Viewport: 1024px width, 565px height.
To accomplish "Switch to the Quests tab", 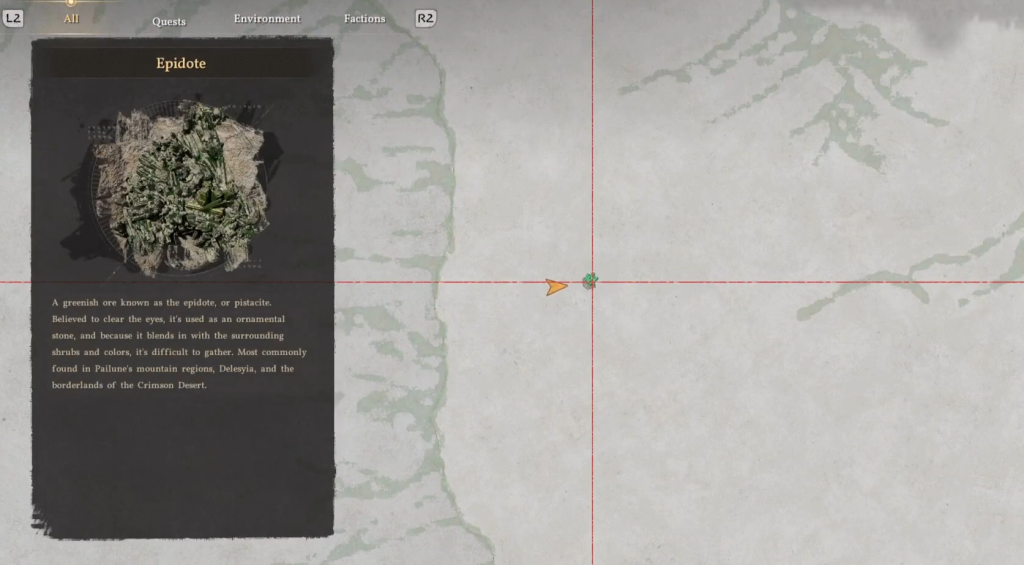I will coord(168,21).
